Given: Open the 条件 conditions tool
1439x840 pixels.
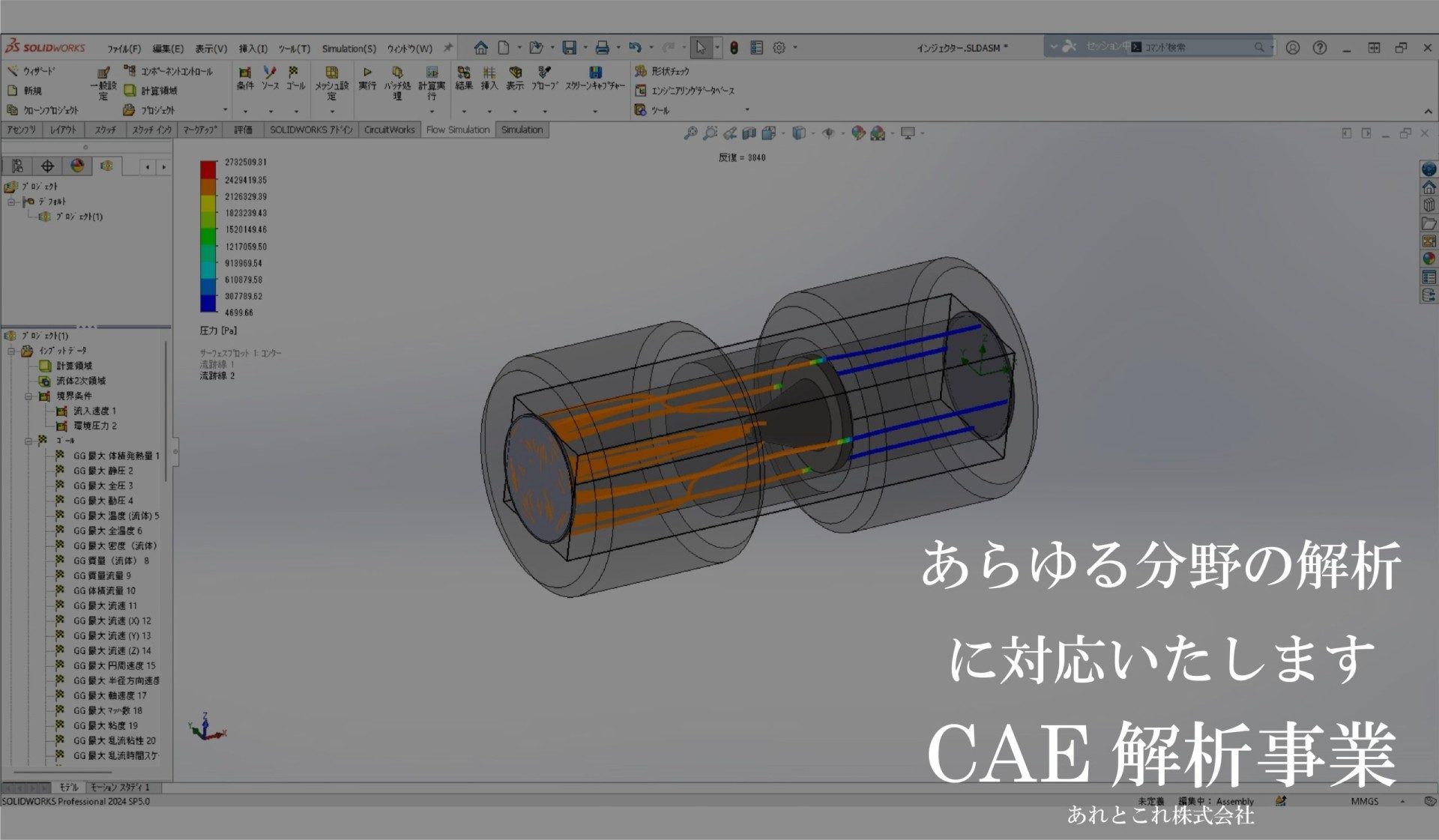Looking at the screenshot, I should 245,78.
